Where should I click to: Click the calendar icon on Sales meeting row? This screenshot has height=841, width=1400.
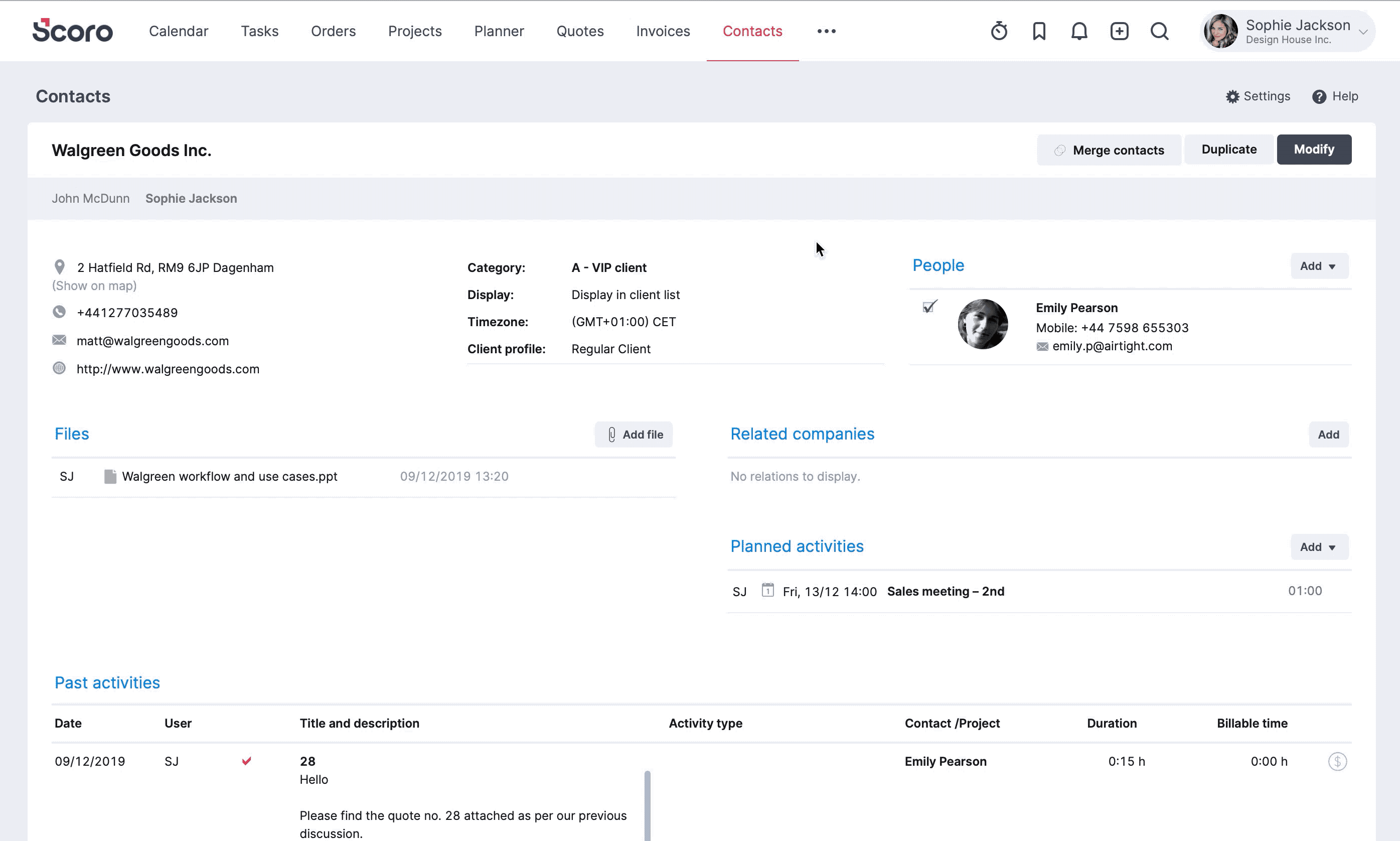point(767,590)
